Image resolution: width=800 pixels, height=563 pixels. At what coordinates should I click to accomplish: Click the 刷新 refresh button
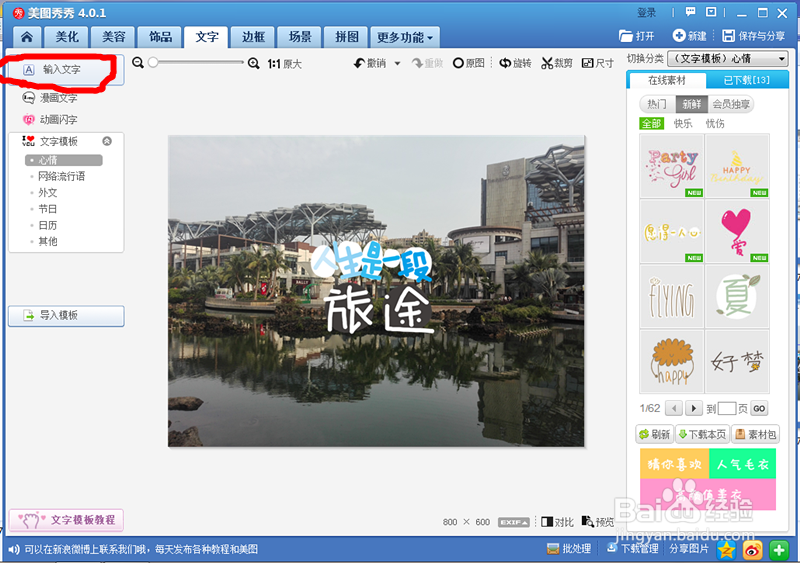click(655, 434)
